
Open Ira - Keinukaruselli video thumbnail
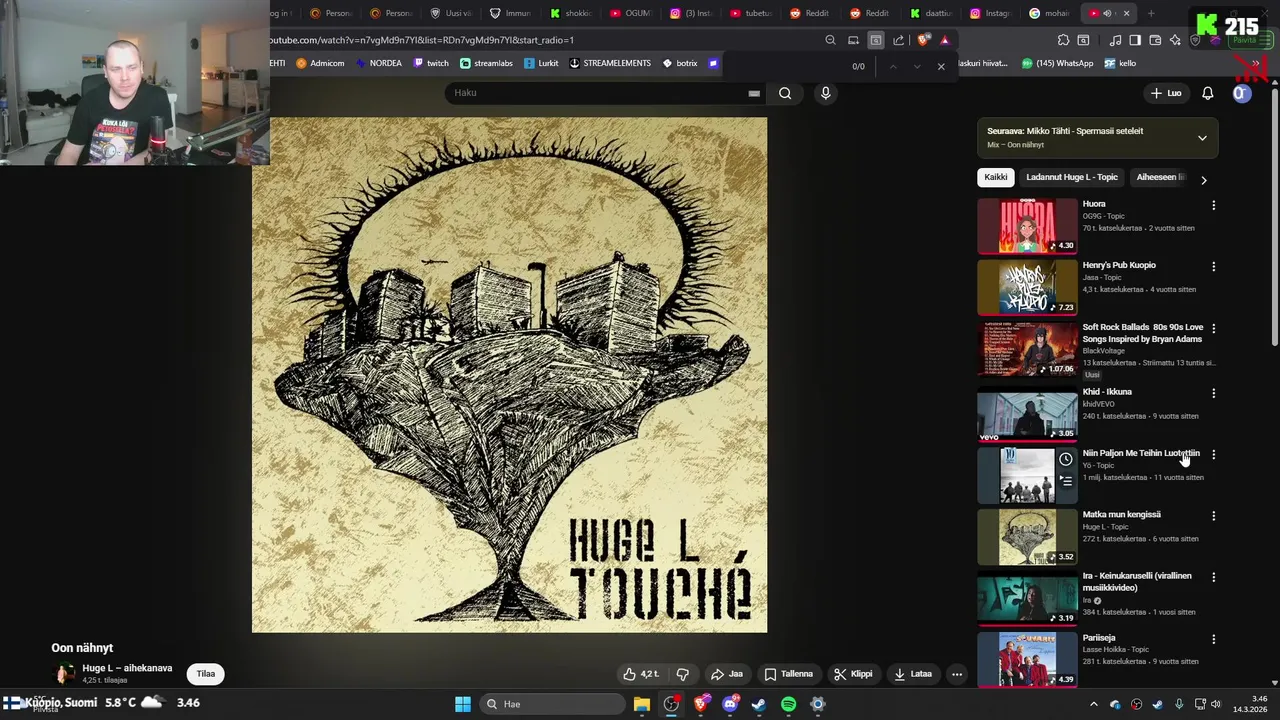coord(1027,598)
